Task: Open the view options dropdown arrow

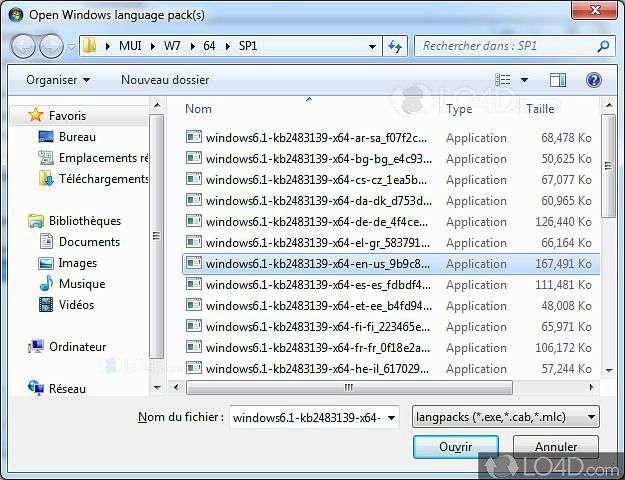Action: (524, 80)
